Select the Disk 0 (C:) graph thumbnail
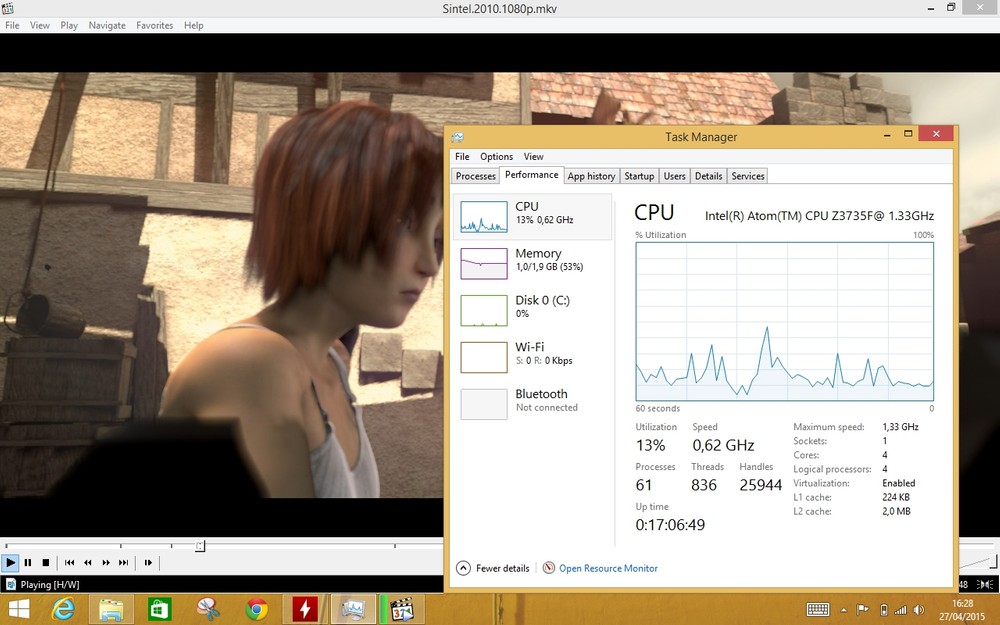This screenshot has height=625, width=1000. tap(484, 310)
